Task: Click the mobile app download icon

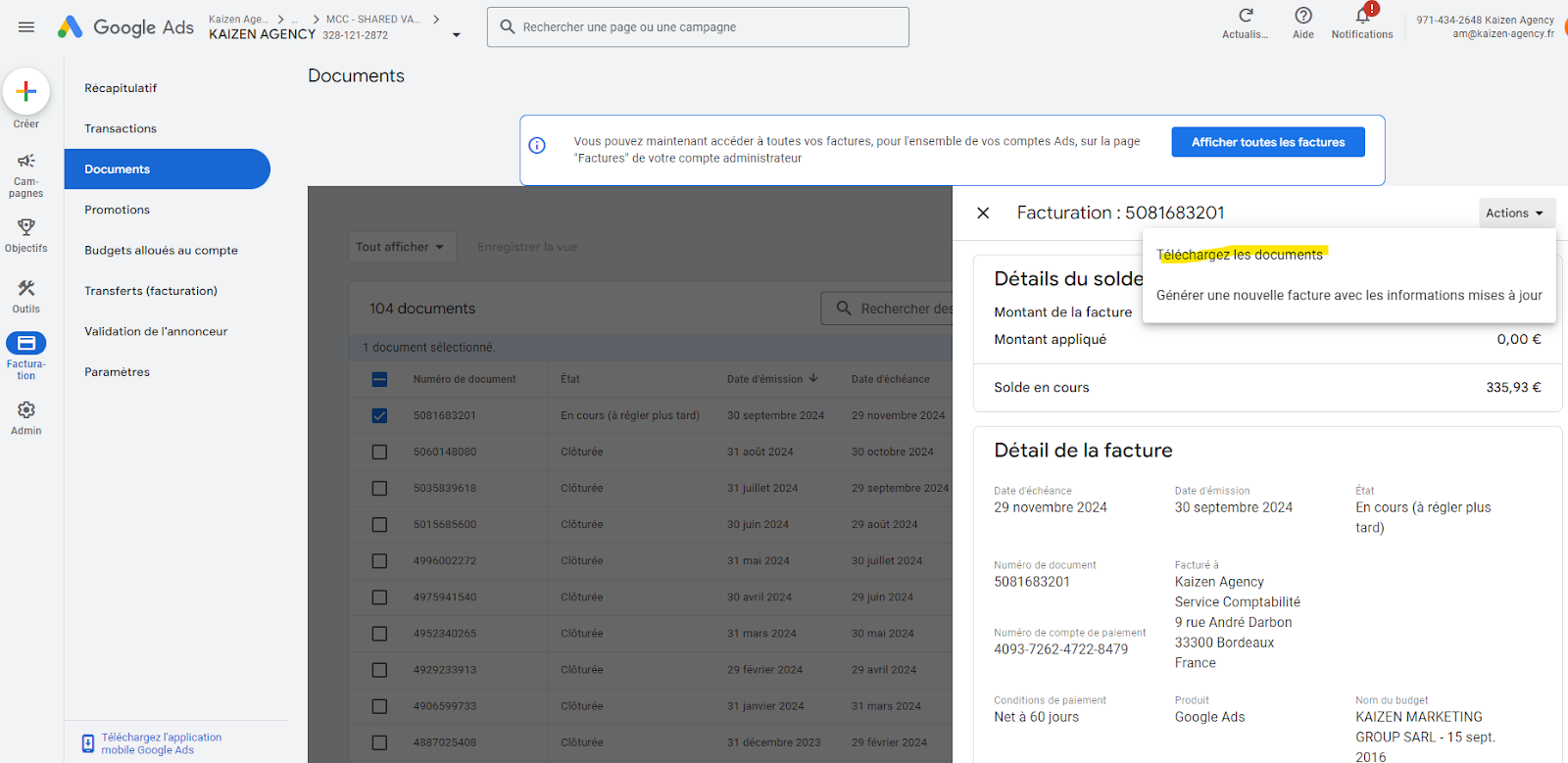Action: (x=88, y=743)
